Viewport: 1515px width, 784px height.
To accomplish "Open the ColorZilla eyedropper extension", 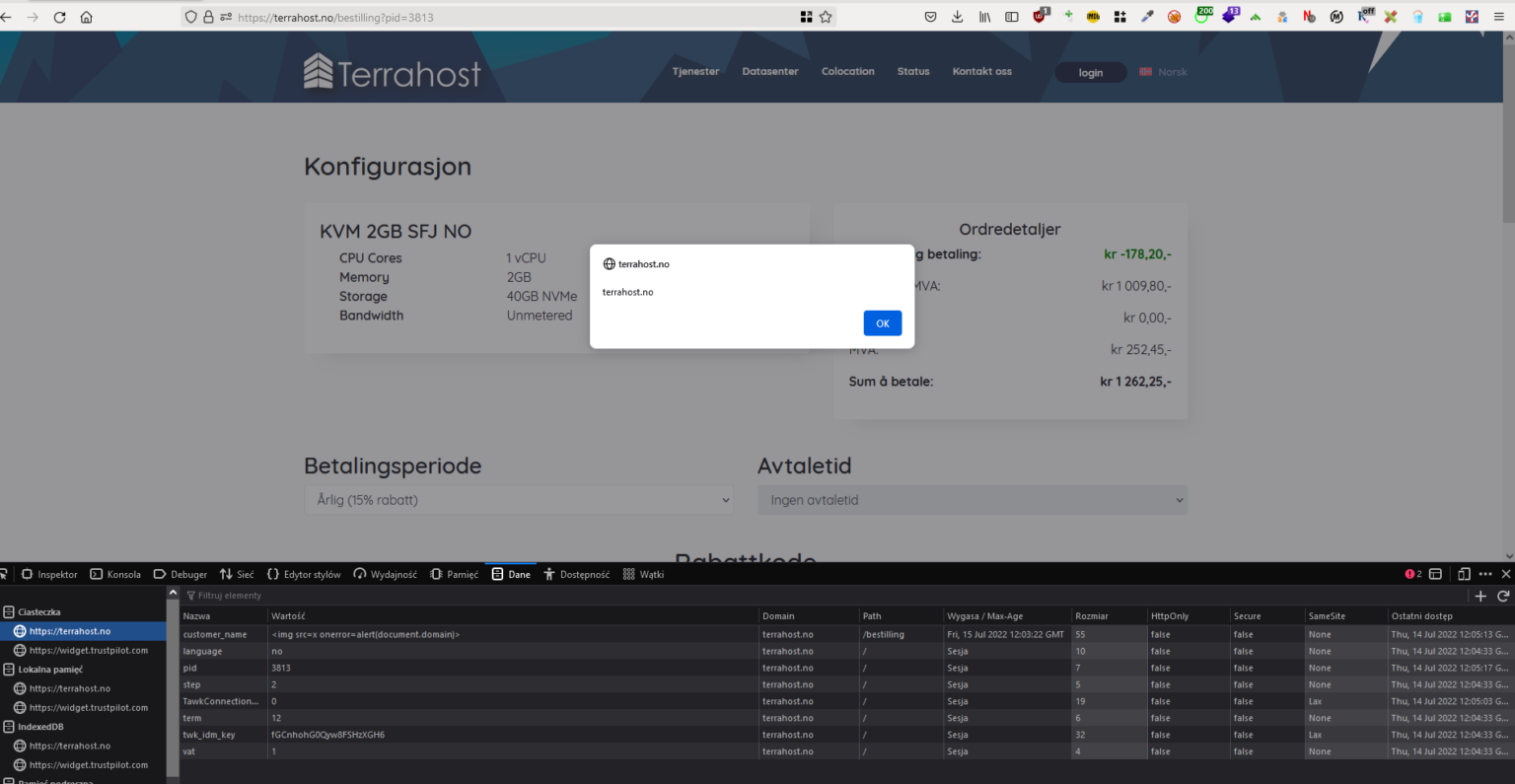I will click(1145, 16).
